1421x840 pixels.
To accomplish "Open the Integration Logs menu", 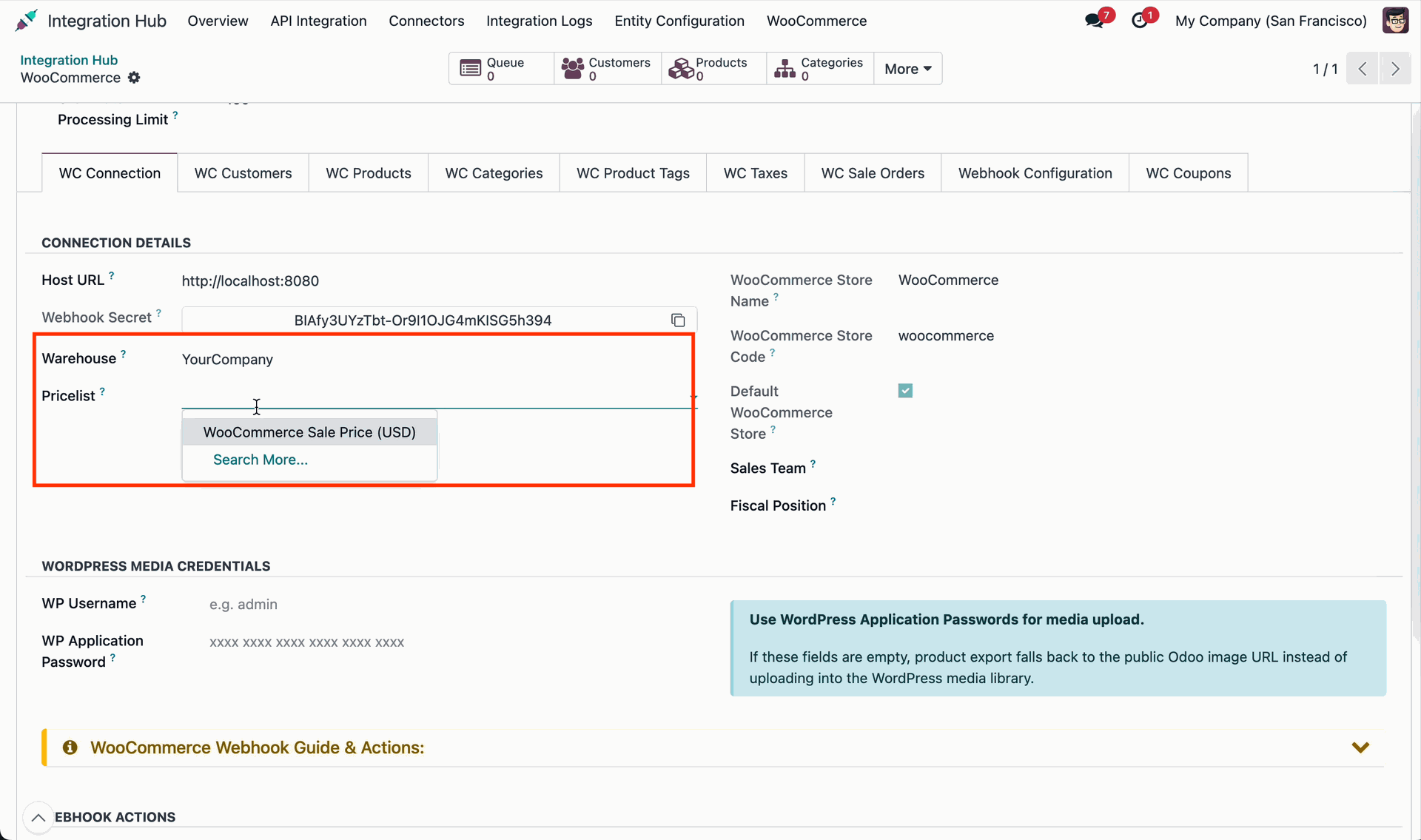I will [x=539, y=21].
